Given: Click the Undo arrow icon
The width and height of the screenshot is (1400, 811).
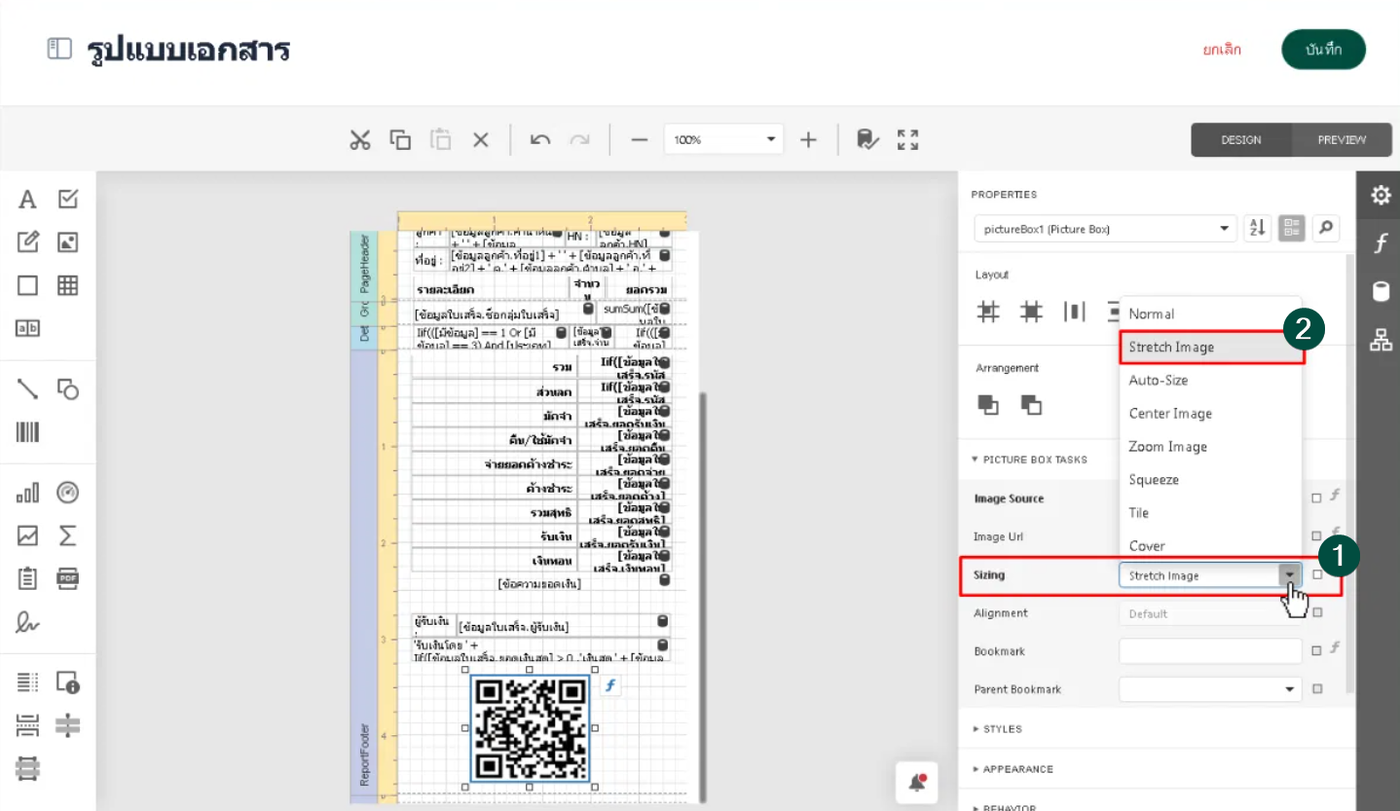Looking at the screenshot, I should click(540, 140).
